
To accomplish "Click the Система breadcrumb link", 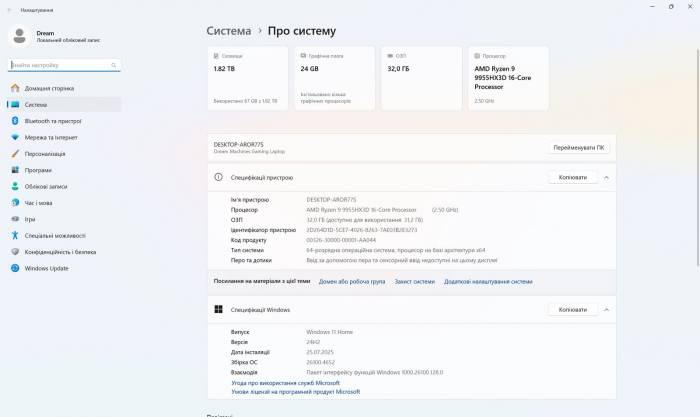I will tap(229, 31).
